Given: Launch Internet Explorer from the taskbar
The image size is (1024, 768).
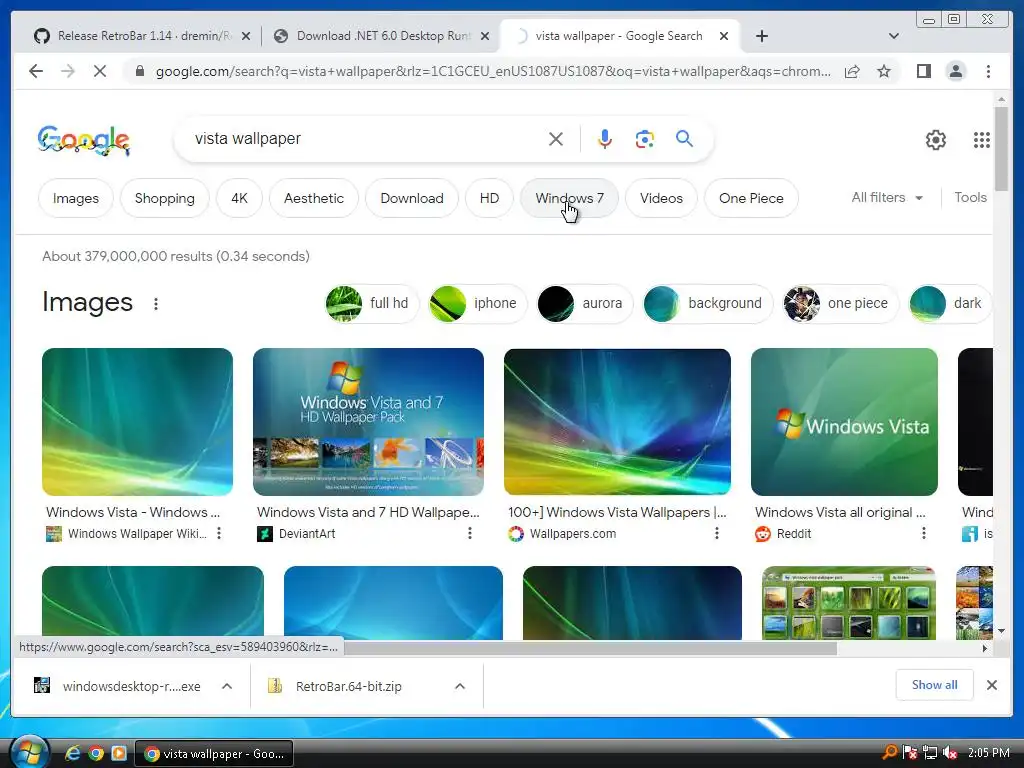Looking at the screenshot, I should [72, 754].
